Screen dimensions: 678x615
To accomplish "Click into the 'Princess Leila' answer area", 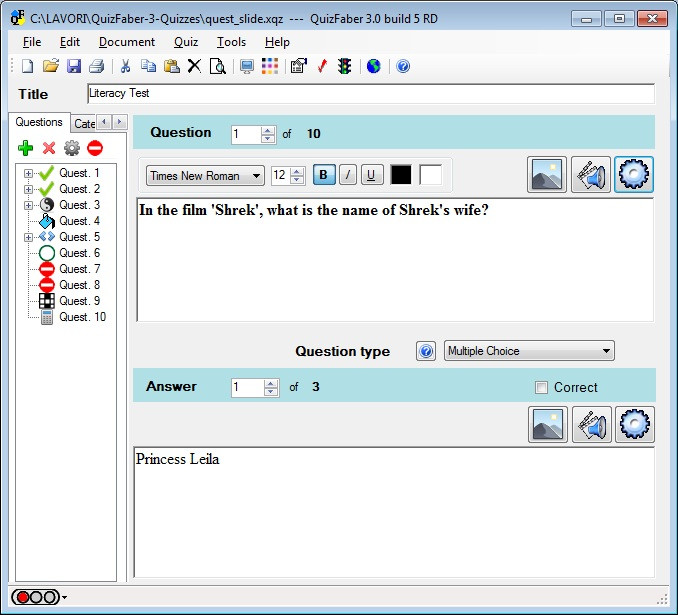I will coord(394,512).
